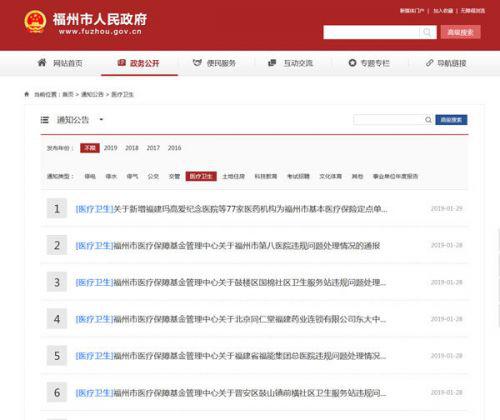Click the 无障碍浏览 top link
This screenshot has width=500, height=420.
473,11
